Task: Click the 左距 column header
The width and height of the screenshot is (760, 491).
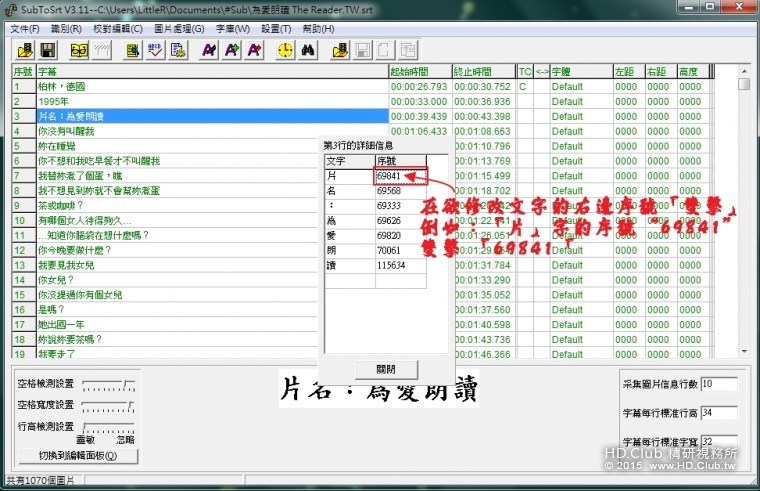Action: pos(629,72)
